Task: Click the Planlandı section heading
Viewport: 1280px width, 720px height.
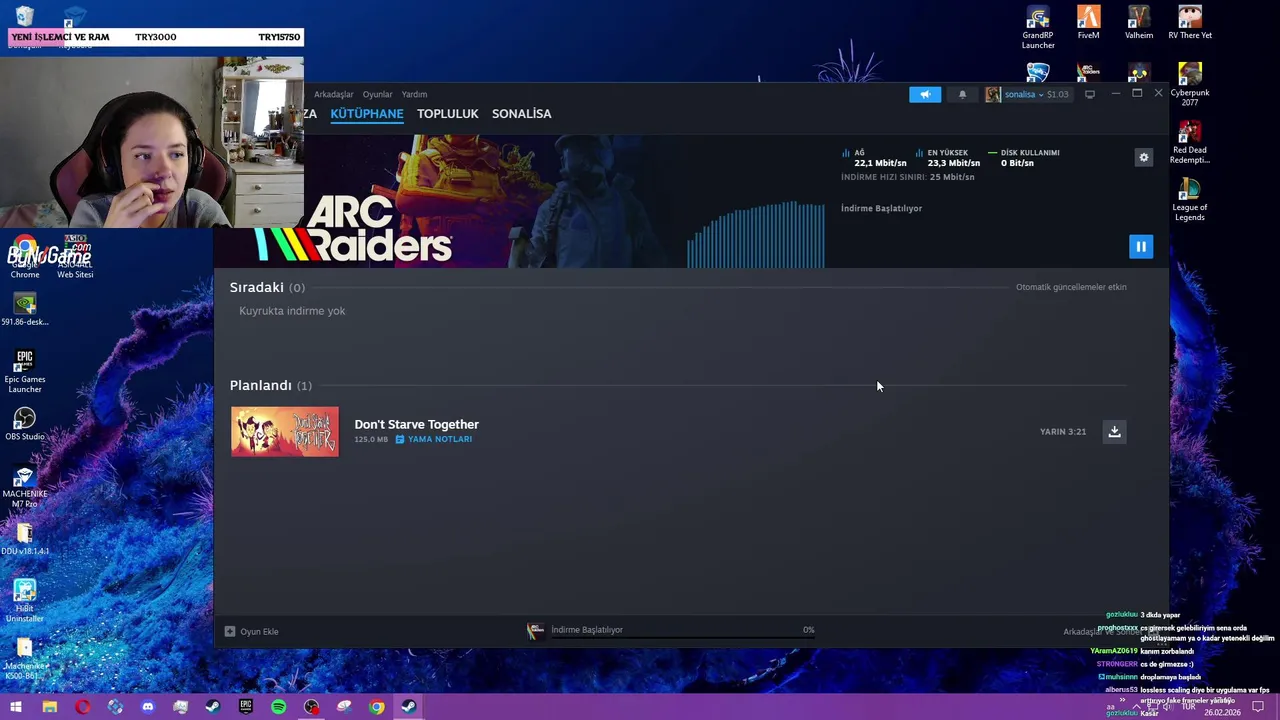Action: [261, 385]
